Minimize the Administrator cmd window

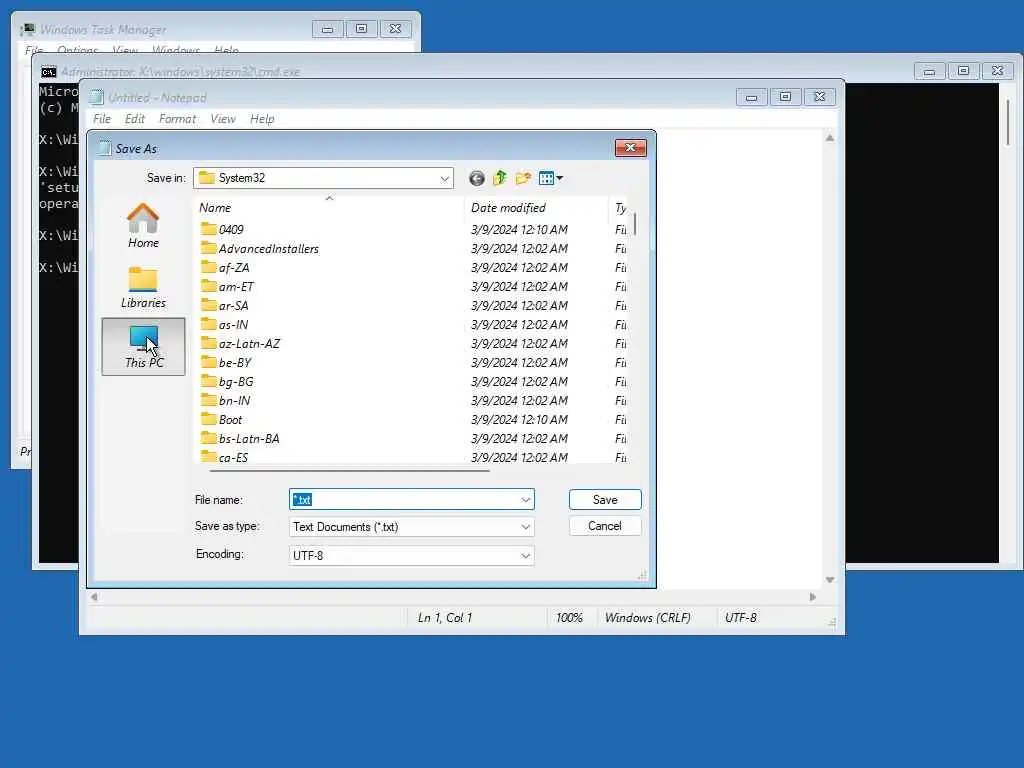coord(929,71)
